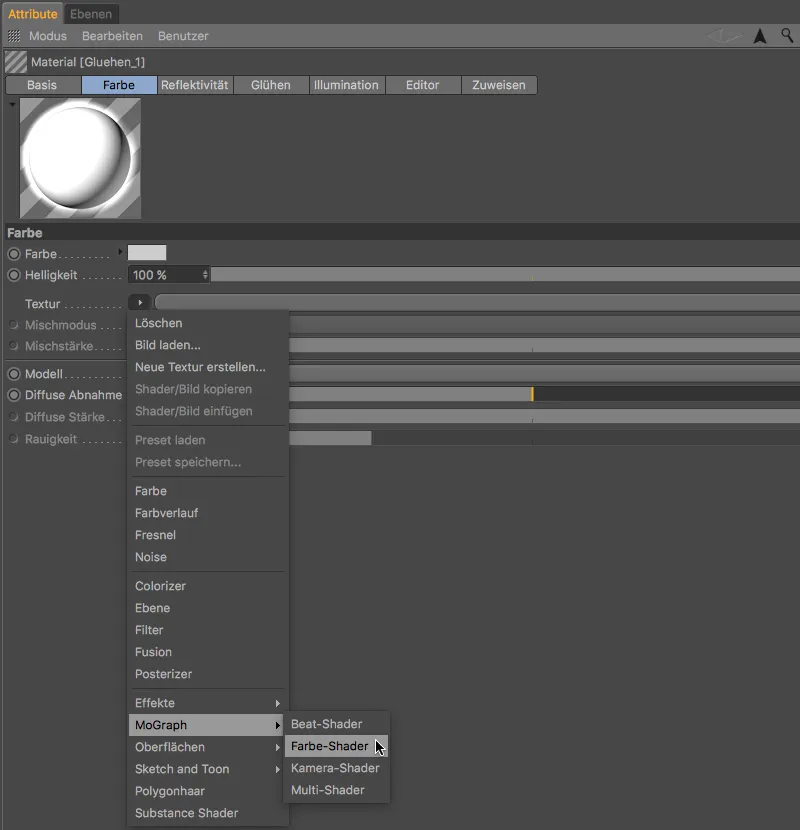Click the material preview sphere thumbnail
The height and width of the screenshot is (830, 800).
[x=80, y=158]
